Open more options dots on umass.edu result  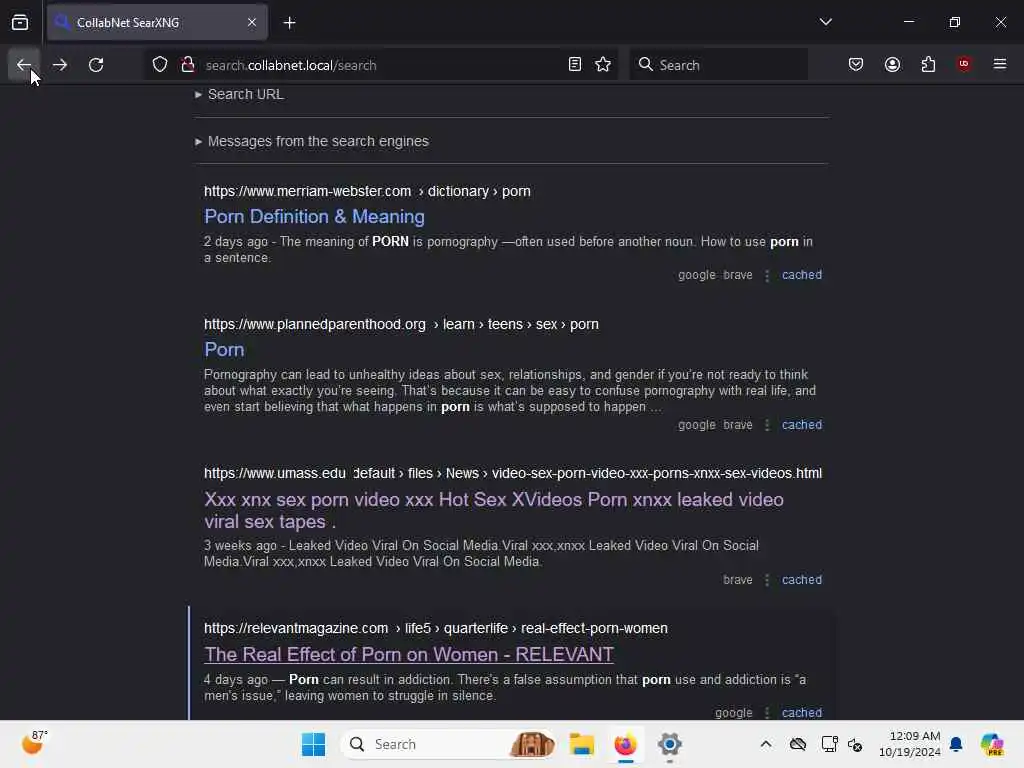coord(767,581)
